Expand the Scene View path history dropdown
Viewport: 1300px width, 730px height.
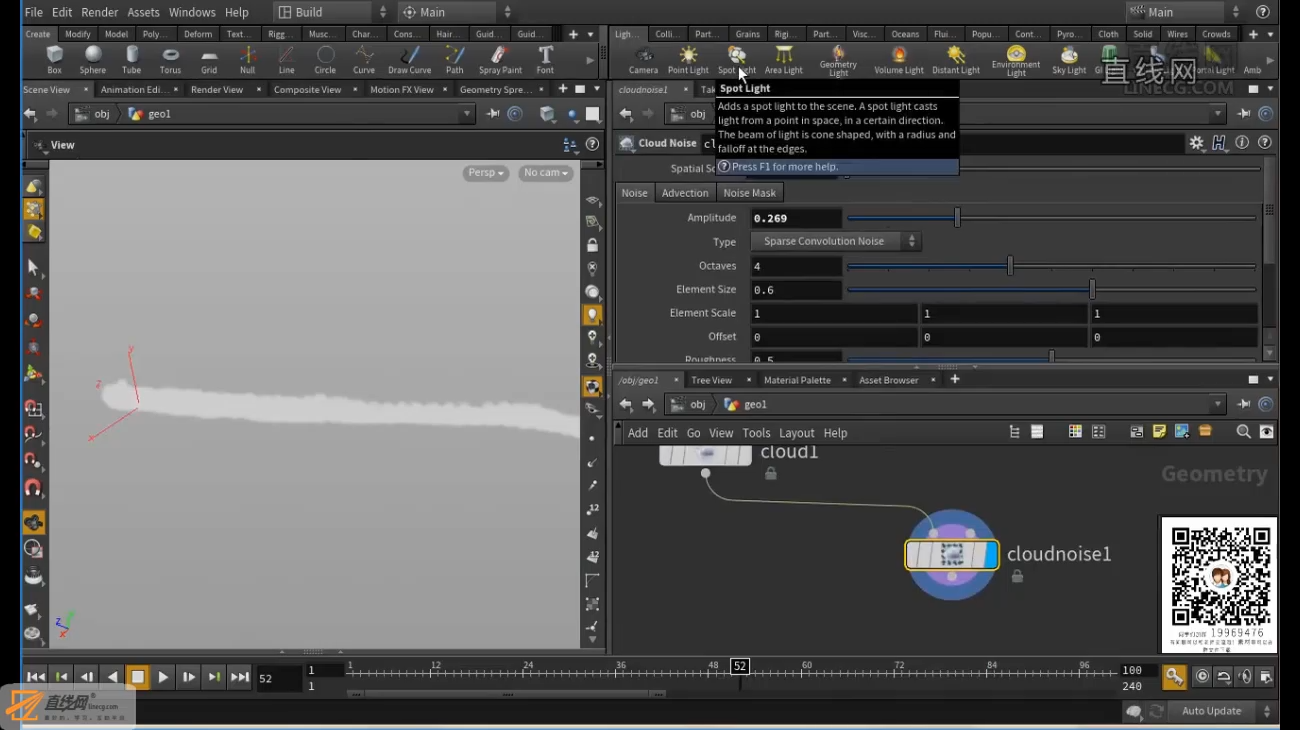click(466, 114)
